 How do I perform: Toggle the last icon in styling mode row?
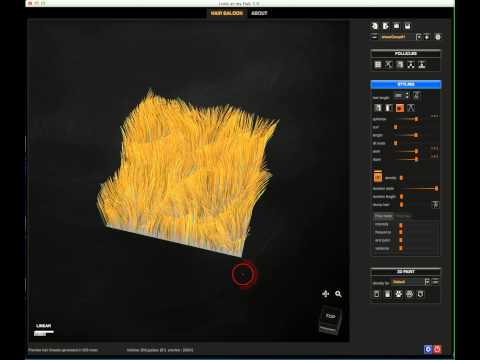pos(411,108)
